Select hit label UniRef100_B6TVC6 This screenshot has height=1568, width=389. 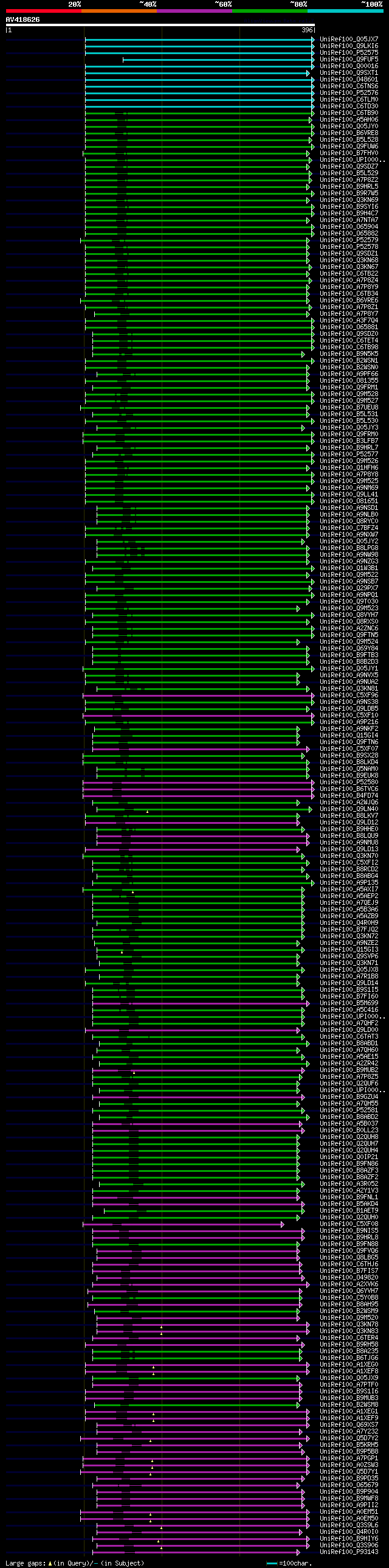[349, 790]
